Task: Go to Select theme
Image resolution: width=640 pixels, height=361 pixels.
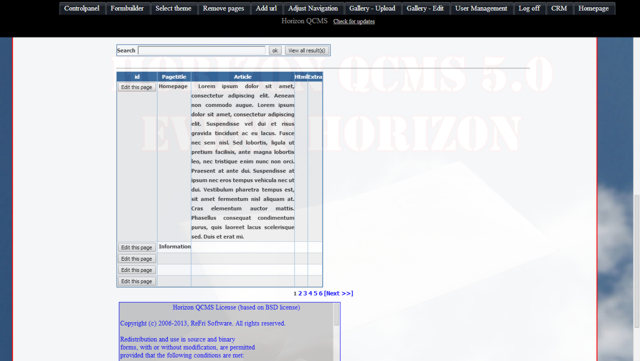Action: (173, 8)
